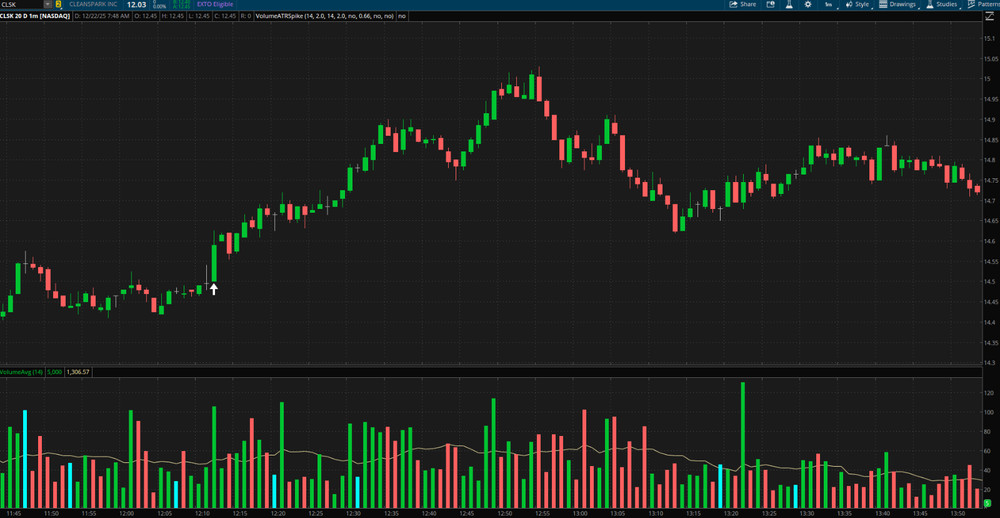Click the Drawings menu icon
1000x518 pixels.
click(883, 4)
